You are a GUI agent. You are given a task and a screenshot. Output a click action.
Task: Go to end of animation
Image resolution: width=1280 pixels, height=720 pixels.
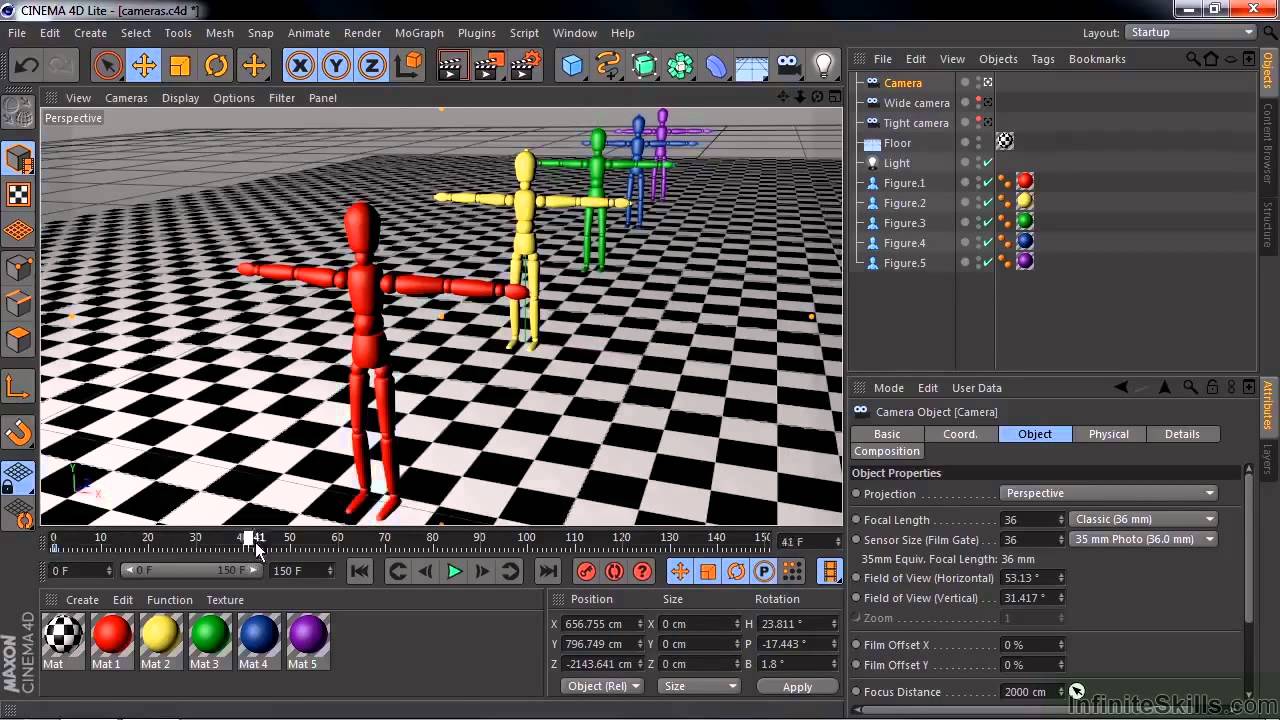[x=548, y=571]
